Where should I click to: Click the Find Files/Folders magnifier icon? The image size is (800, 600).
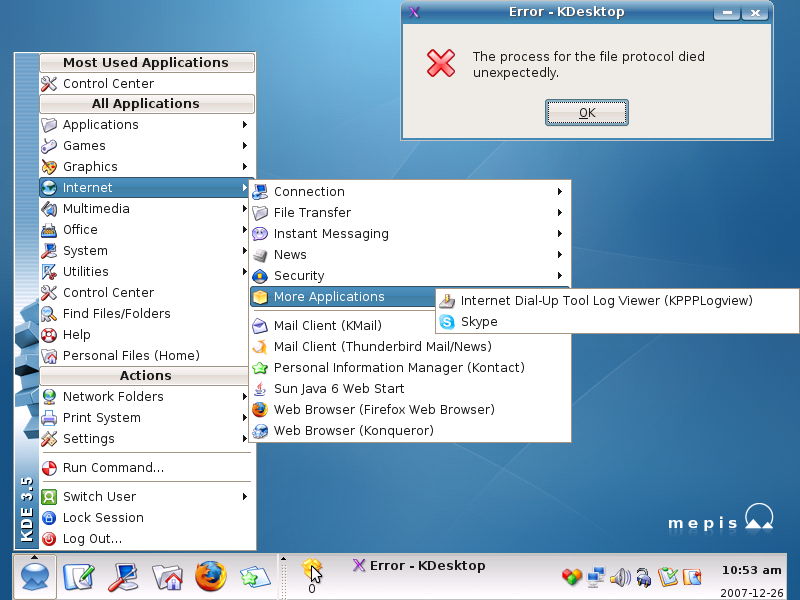pyautogui.click(x=49, y=314)
